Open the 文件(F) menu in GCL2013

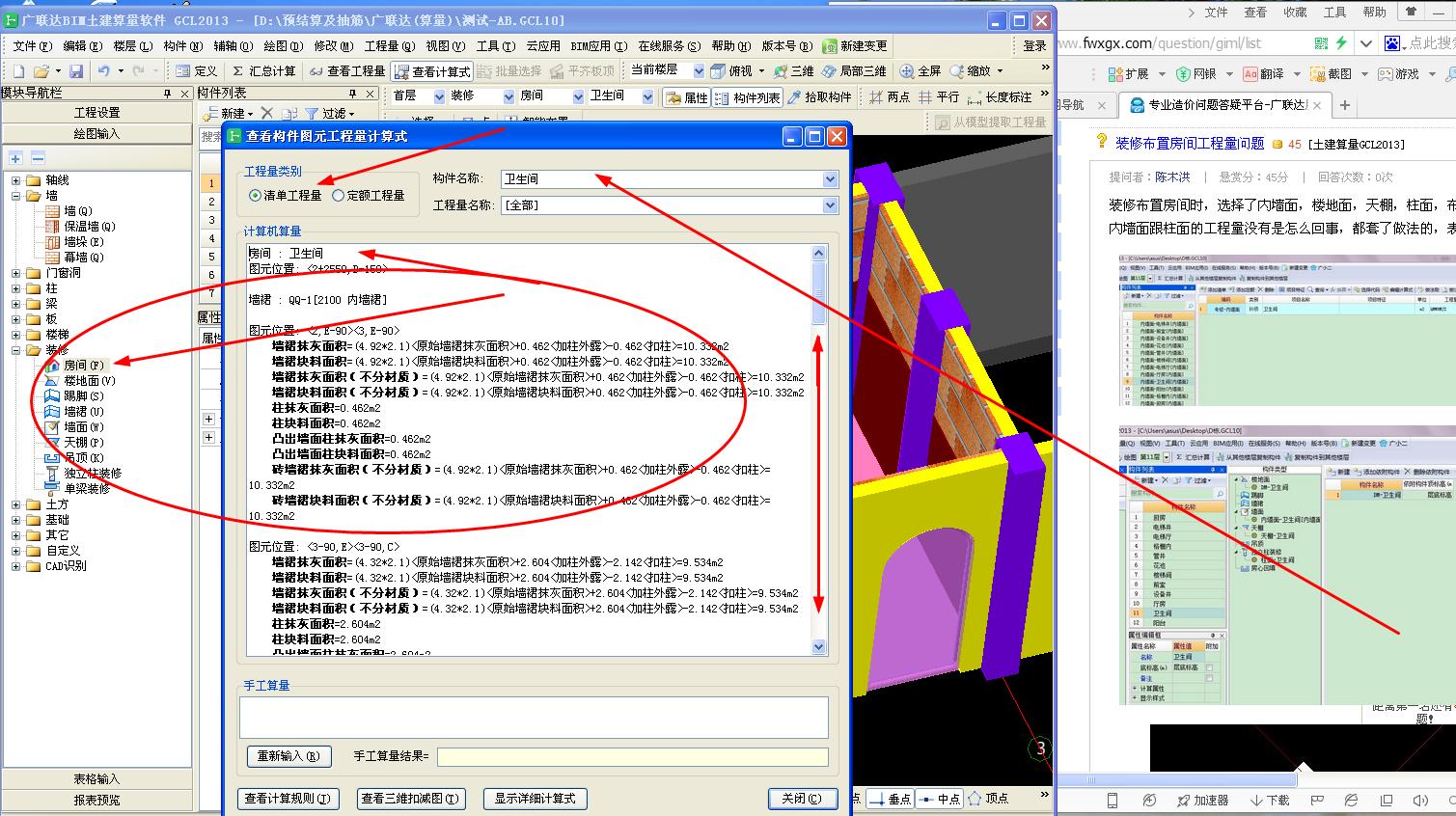click(32, 45)
